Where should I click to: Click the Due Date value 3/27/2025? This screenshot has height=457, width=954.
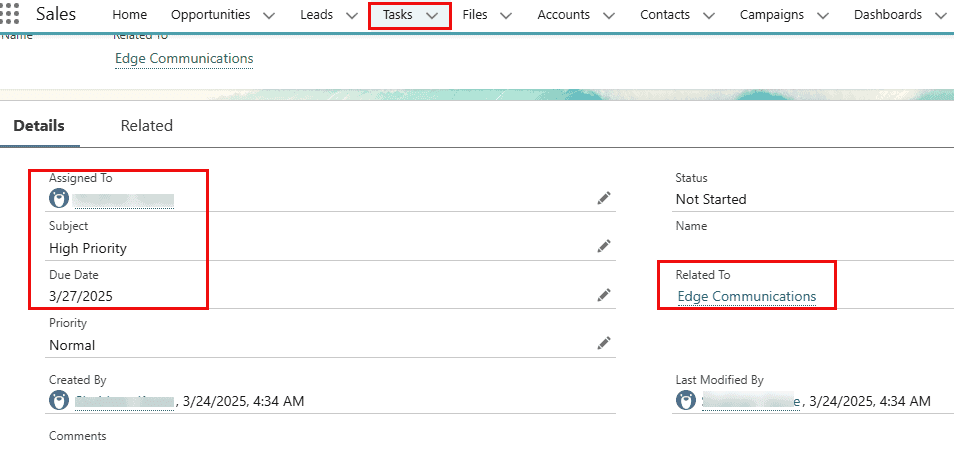(x=81, y=296)
